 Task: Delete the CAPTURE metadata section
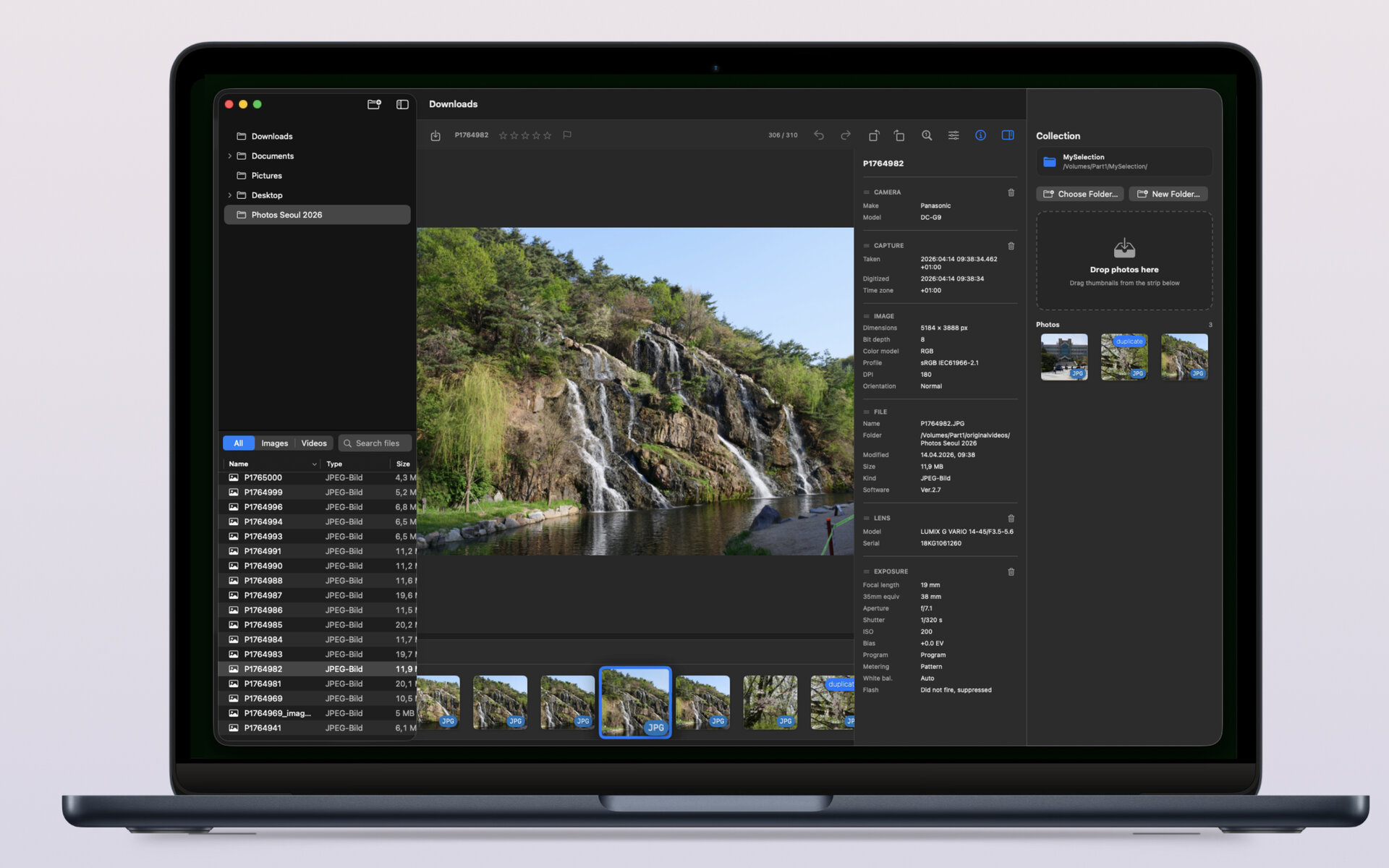click(x=1011, y=246)
